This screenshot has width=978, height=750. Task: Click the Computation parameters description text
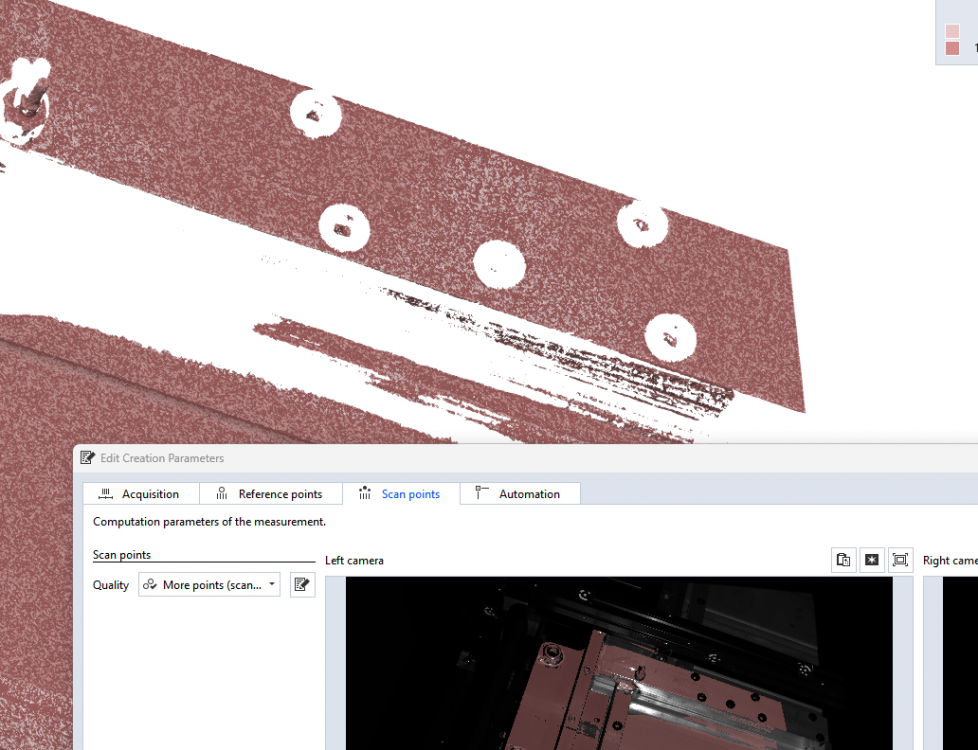[x=210, y=522]
